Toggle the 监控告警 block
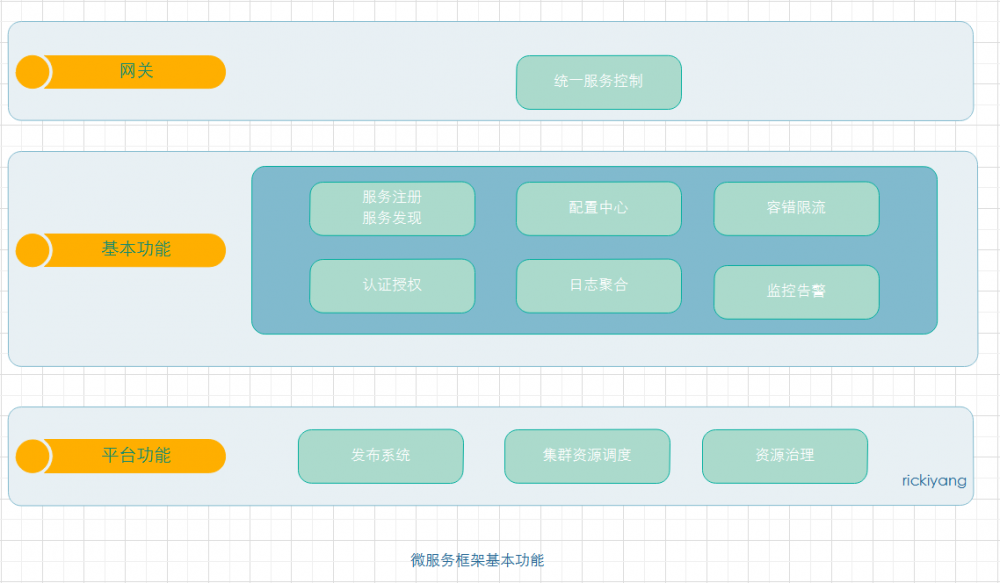Viewport: 1000px width, 583px height. coord(796,292)
